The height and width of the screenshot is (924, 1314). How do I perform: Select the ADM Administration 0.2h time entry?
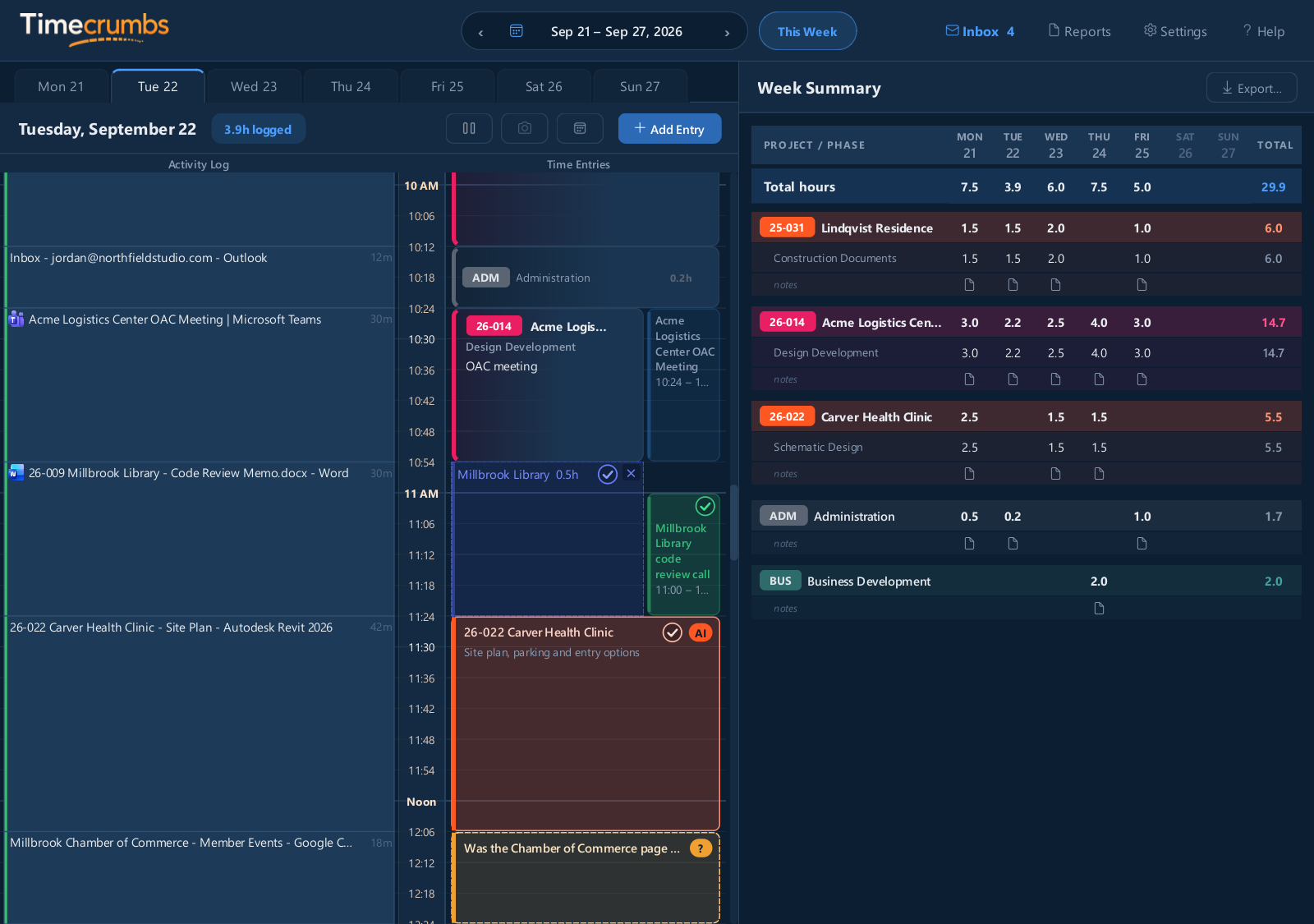click(x=586, y=278)
